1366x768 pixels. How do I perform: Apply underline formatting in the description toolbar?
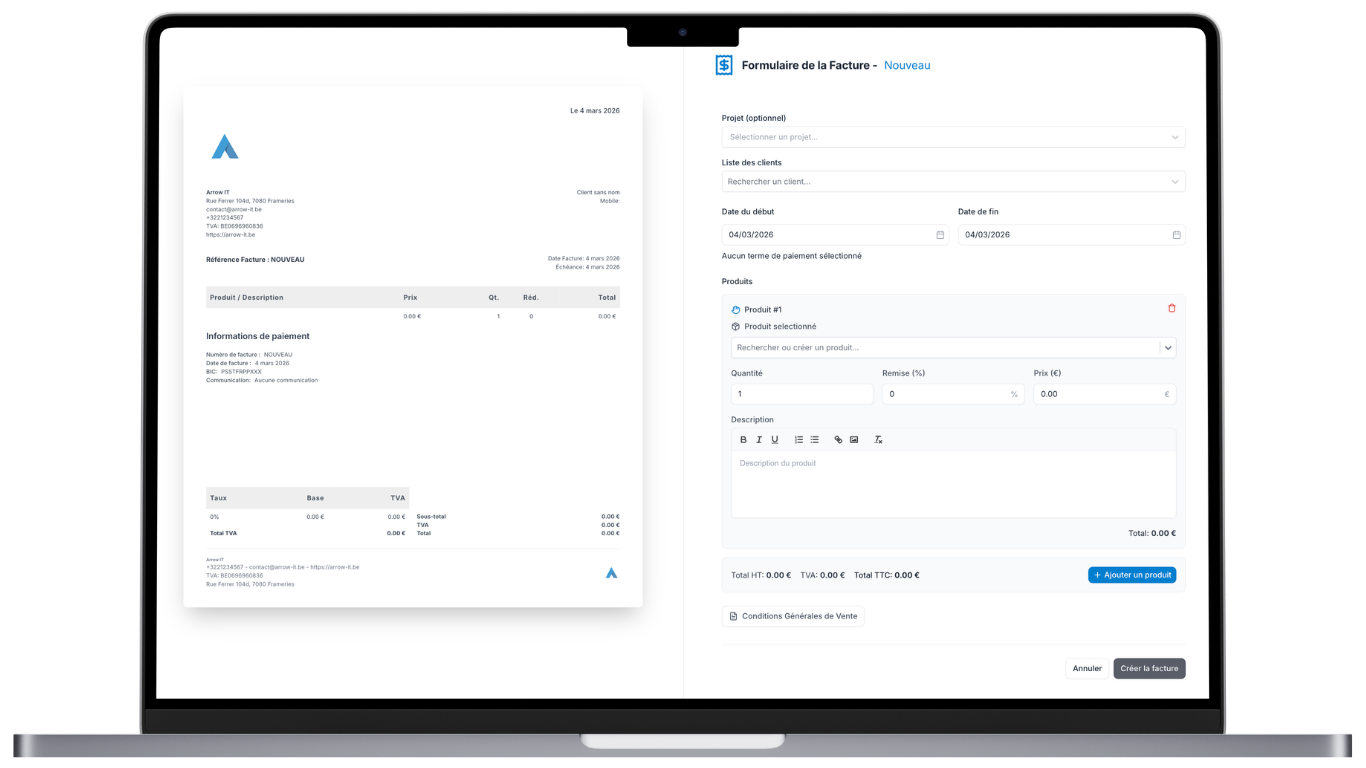point(775,439)
